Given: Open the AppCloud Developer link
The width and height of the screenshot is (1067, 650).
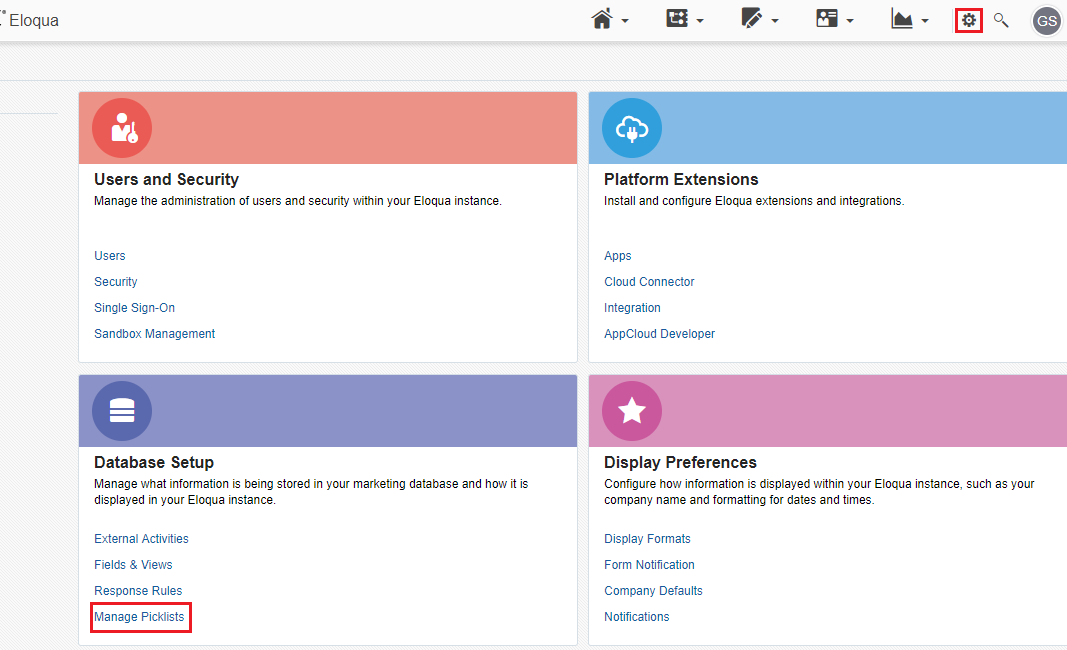Looking at the screenshot, I should 659,334.
